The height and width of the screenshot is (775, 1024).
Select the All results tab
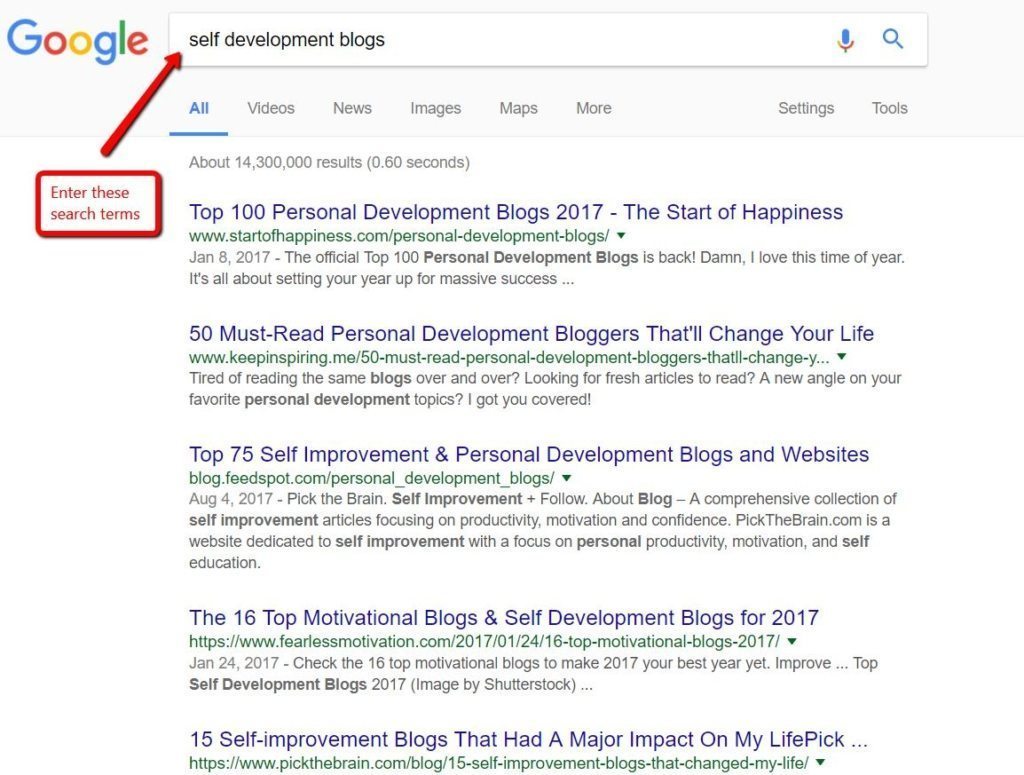pyautogui.click(x=199, y=108)
